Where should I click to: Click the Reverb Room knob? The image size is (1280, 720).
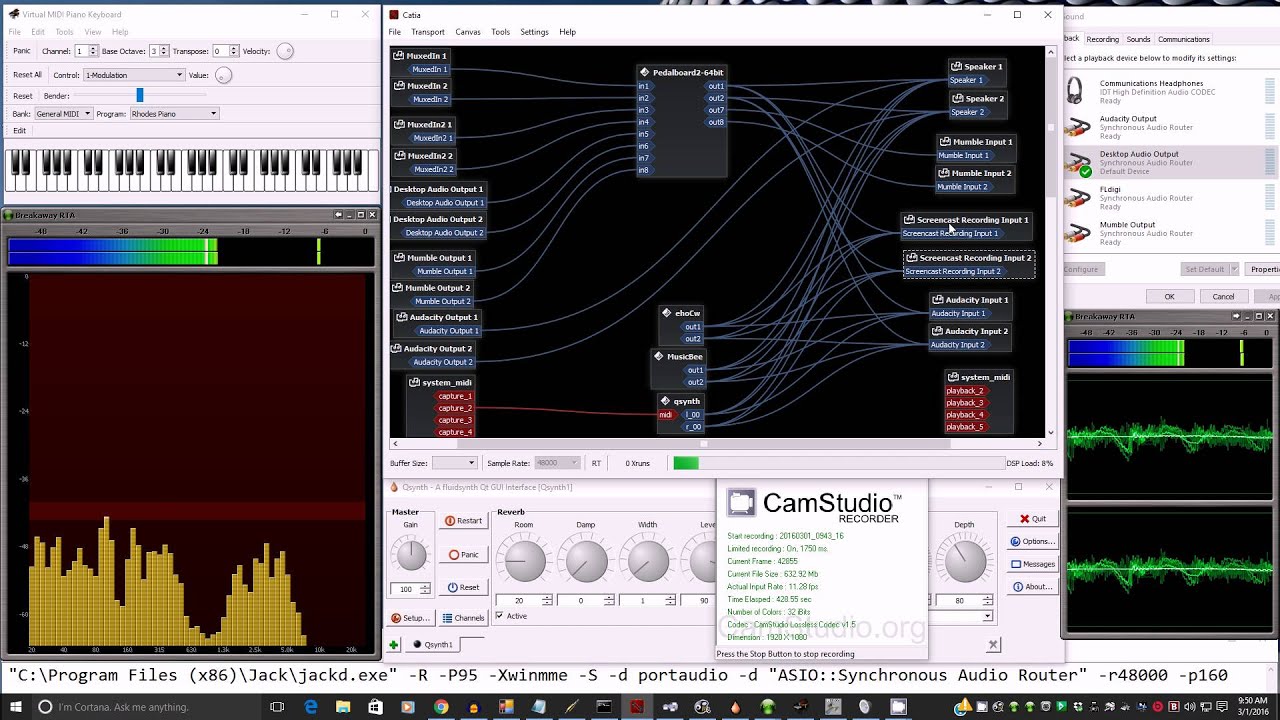pos(524,562)
